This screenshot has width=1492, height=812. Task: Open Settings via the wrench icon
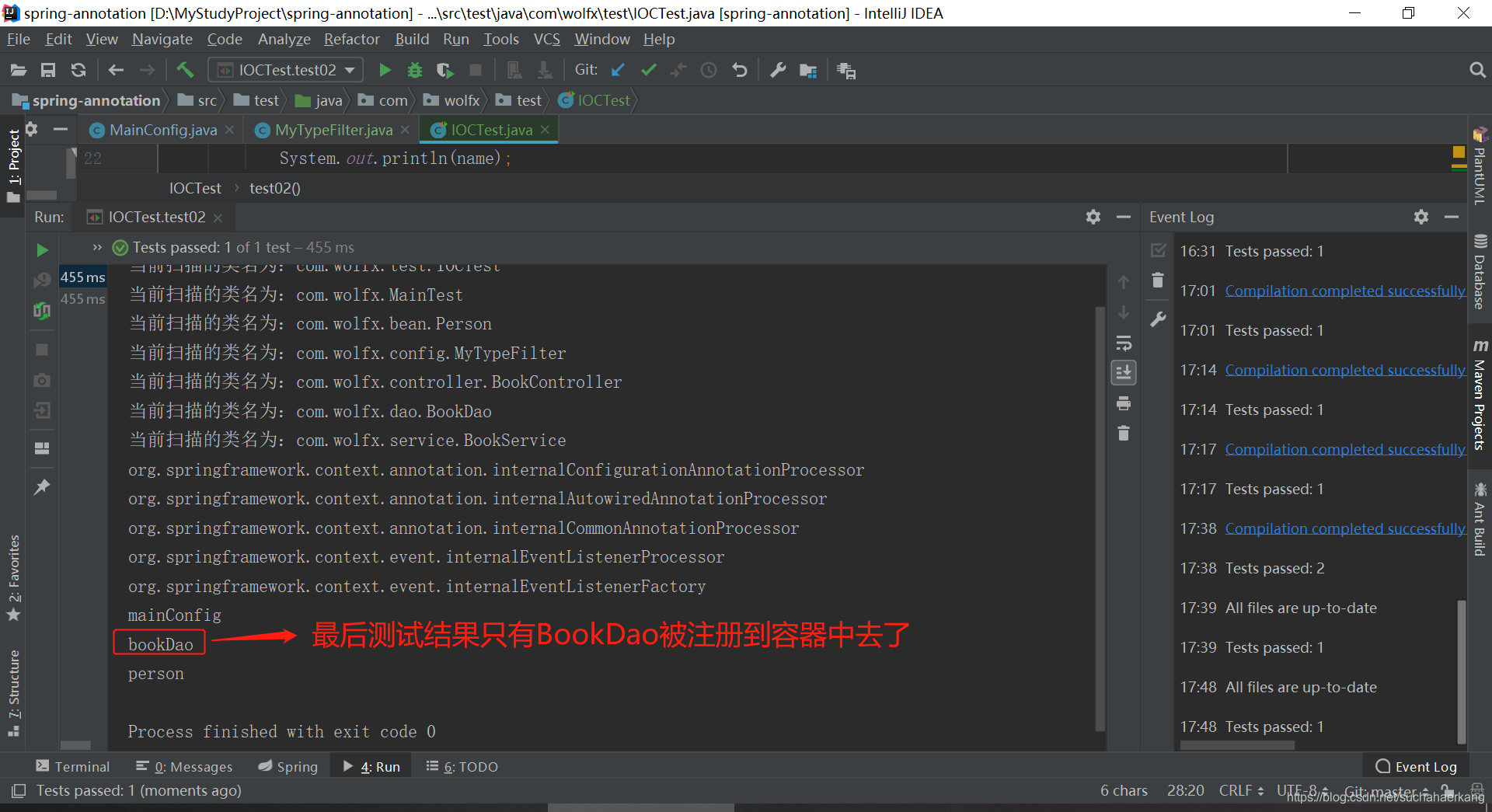point(777,71)
